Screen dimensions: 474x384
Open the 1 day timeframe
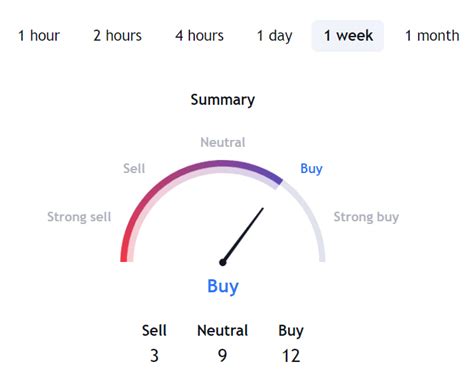coord(274,36)
